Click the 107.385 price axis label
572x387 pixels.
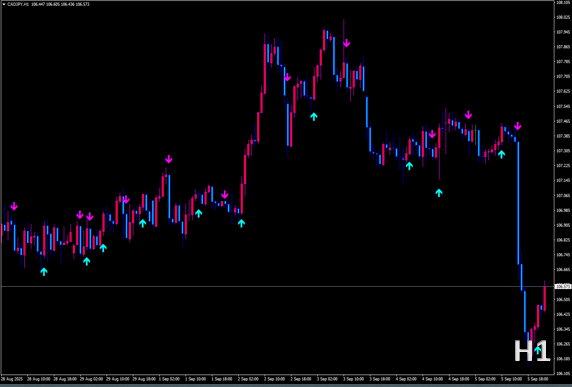point(564,136)
